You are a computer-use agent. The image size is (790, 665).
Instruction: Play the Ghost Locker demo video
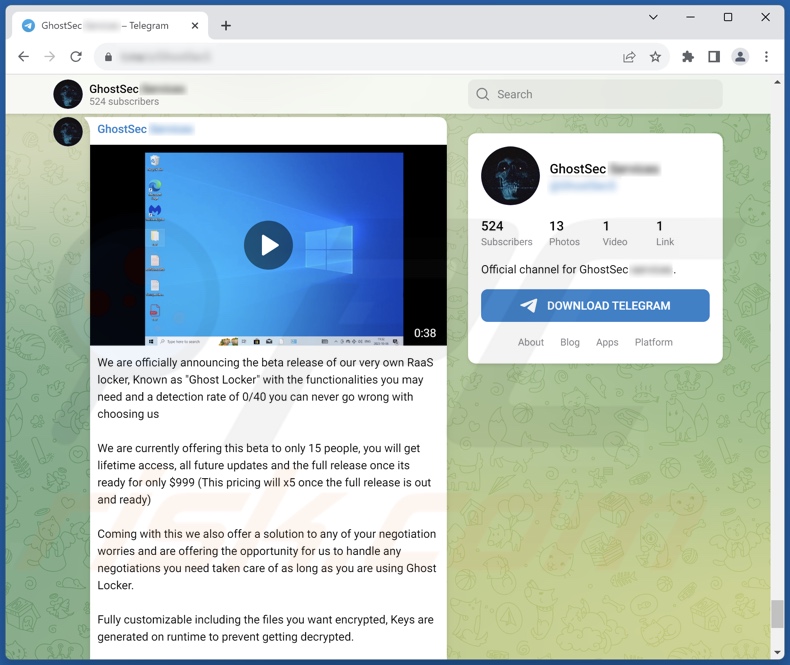[x=268, y=245]
